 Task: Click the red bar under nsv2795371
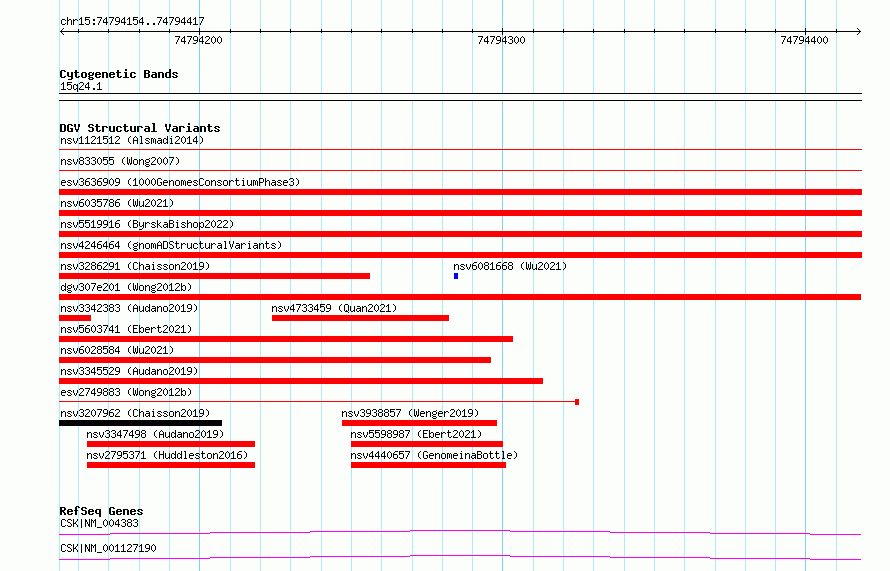click(171, 465)
